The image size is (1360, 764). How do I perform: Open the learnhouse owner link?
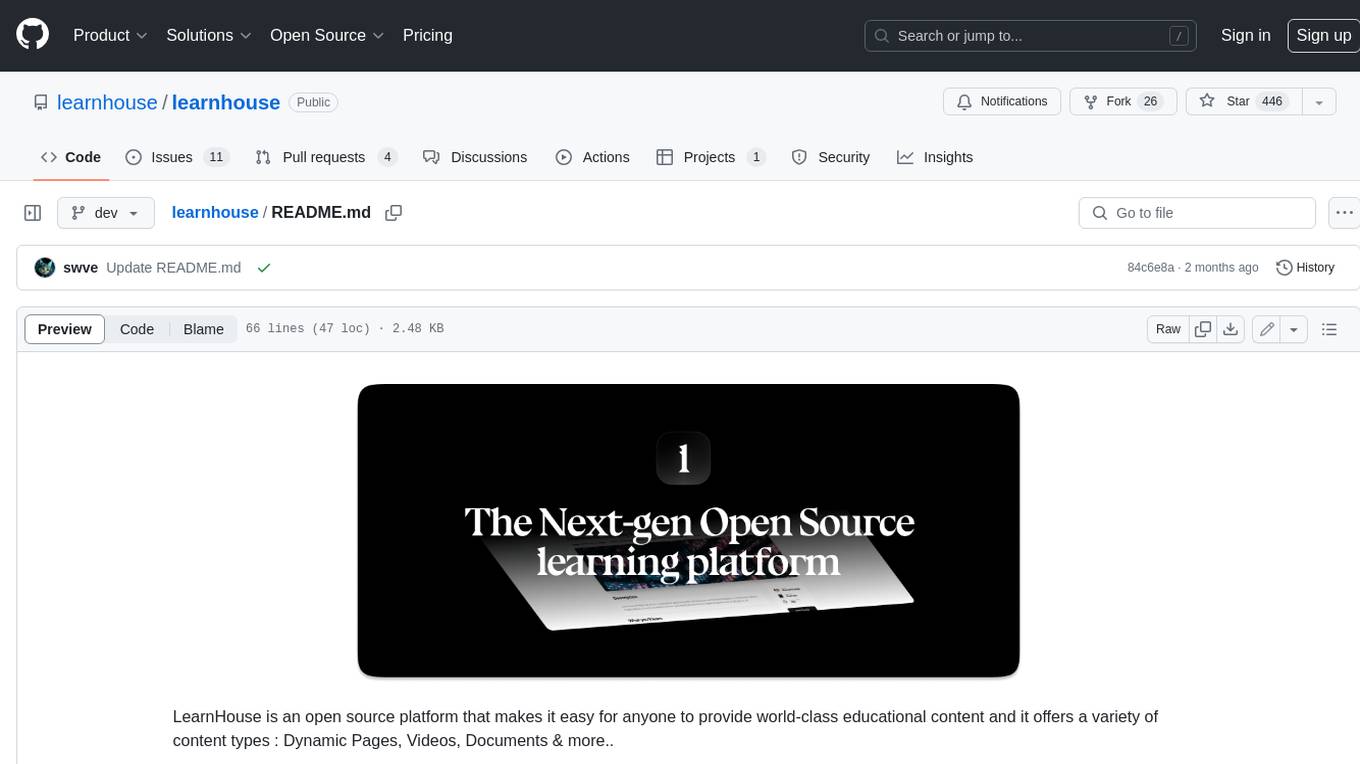[x=107, y=102]
